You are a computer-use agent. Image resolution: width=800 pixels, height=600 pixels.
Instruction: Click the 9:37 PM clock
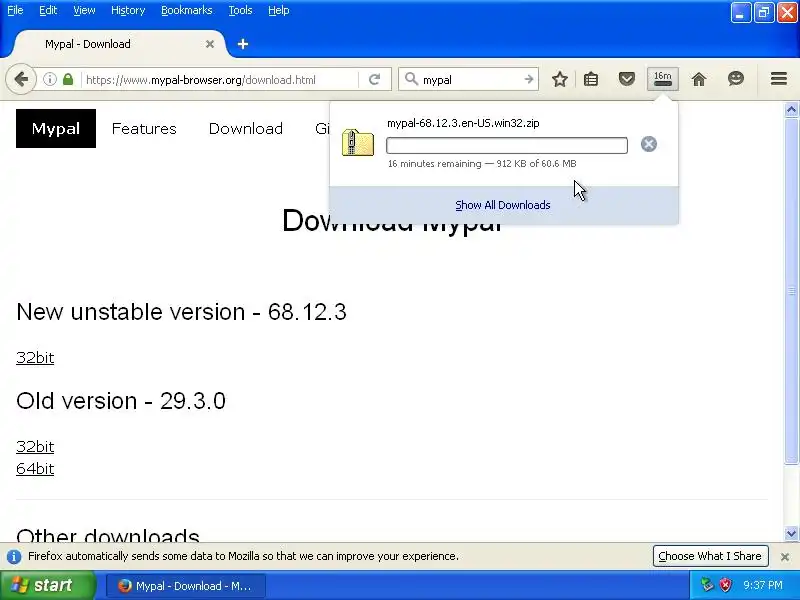pyautogui.click(x=763, y=585)
